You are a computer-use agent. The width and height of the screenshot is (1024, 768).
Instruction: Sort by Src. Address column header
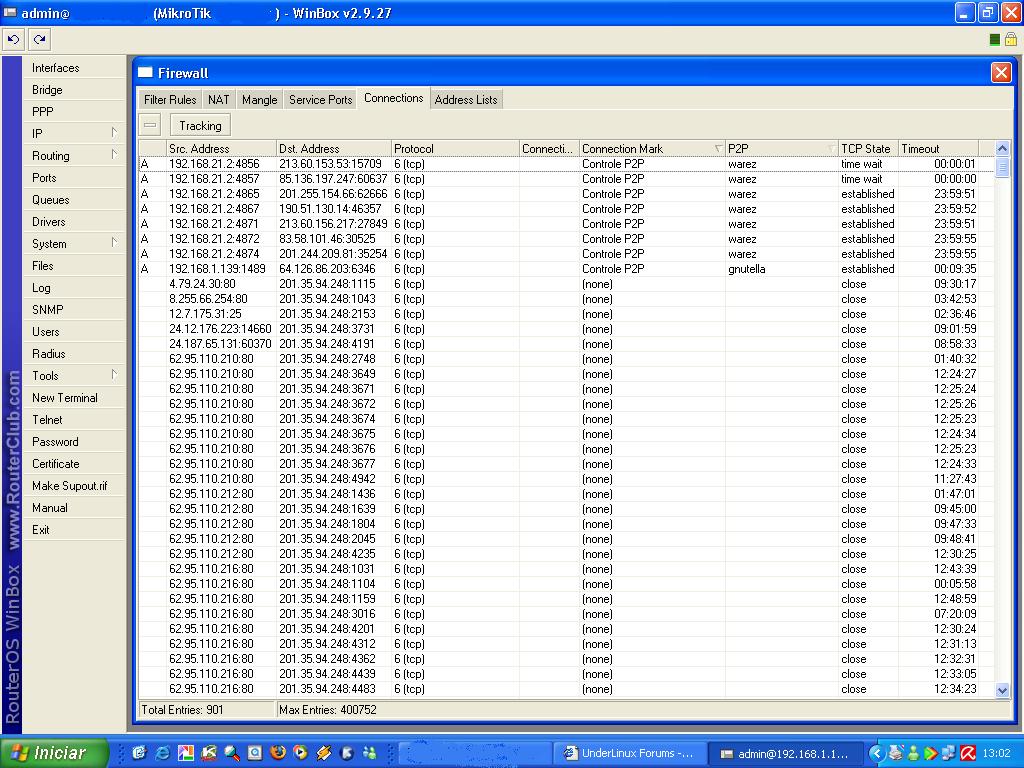point(221,148)
